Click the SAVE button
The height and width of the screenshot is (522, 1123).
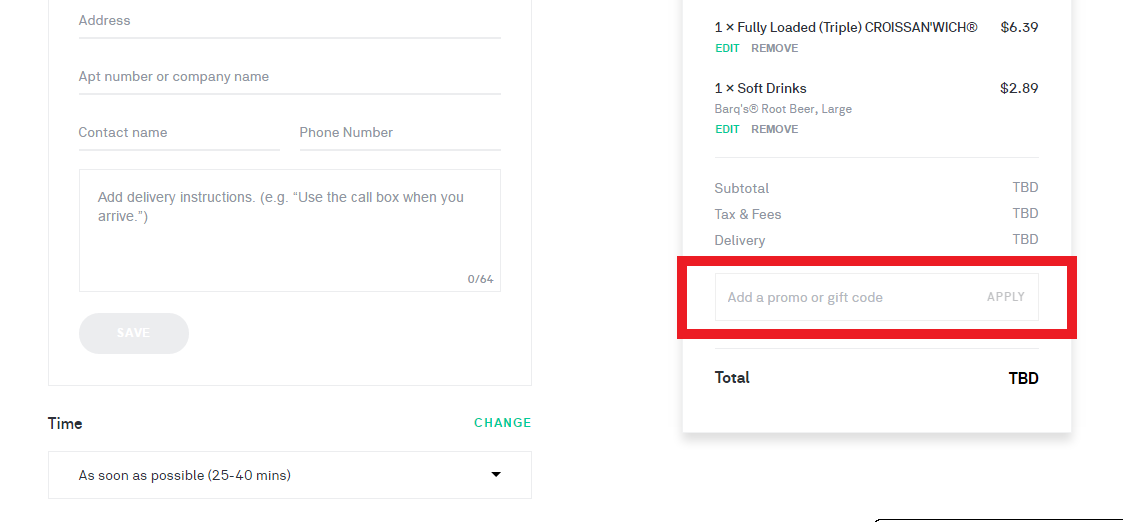coord(134,333)
